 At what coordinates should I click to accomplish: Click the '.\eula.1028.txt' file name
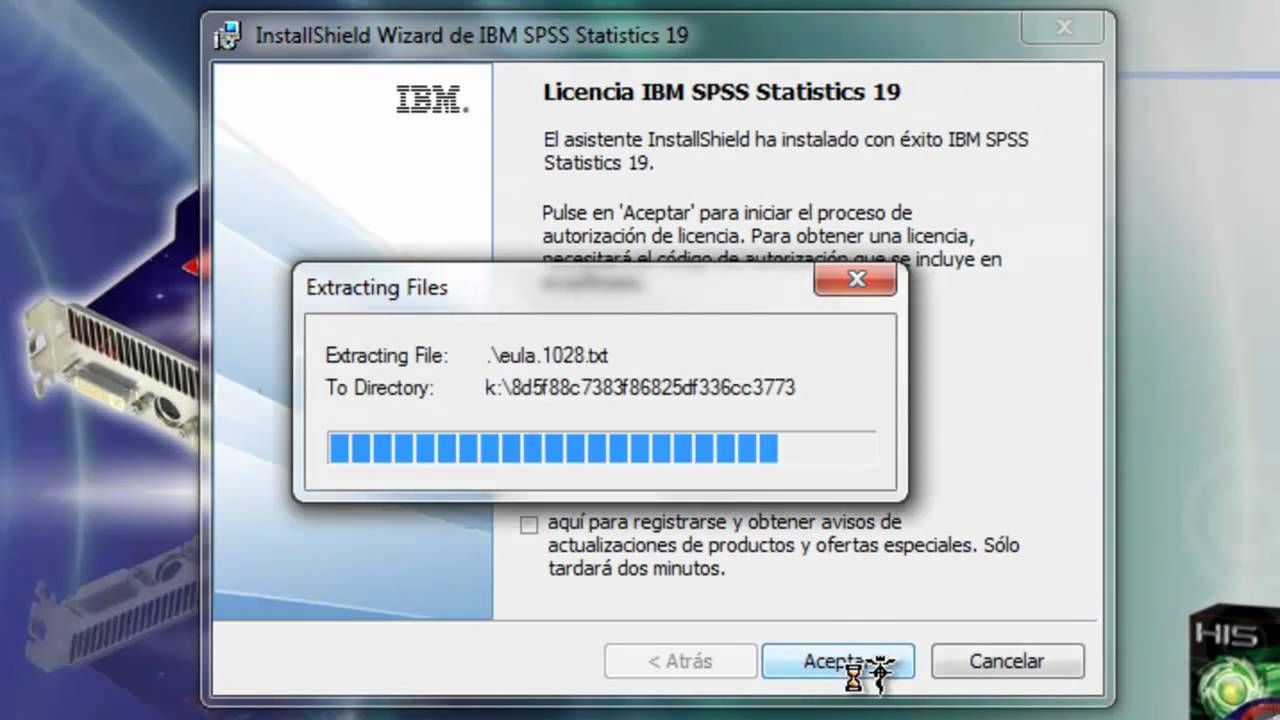547,356
